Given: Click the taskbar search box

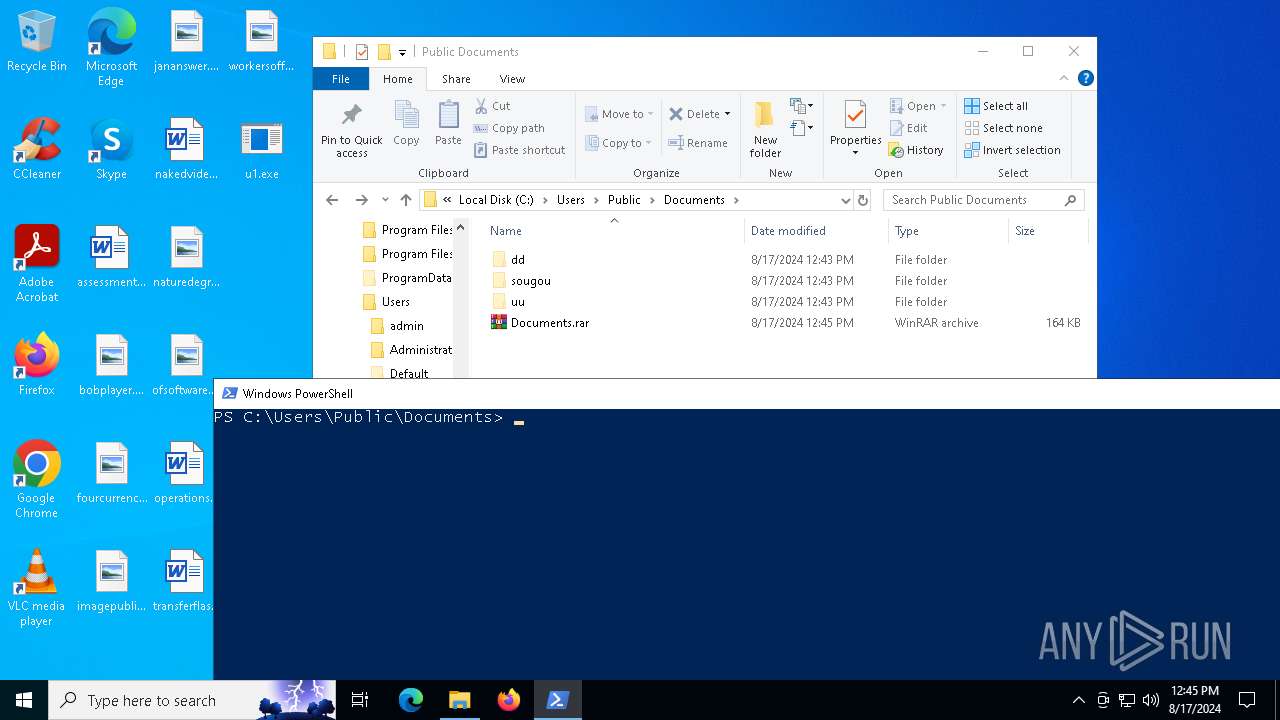Looking at the screenshot, I should 192,700.
